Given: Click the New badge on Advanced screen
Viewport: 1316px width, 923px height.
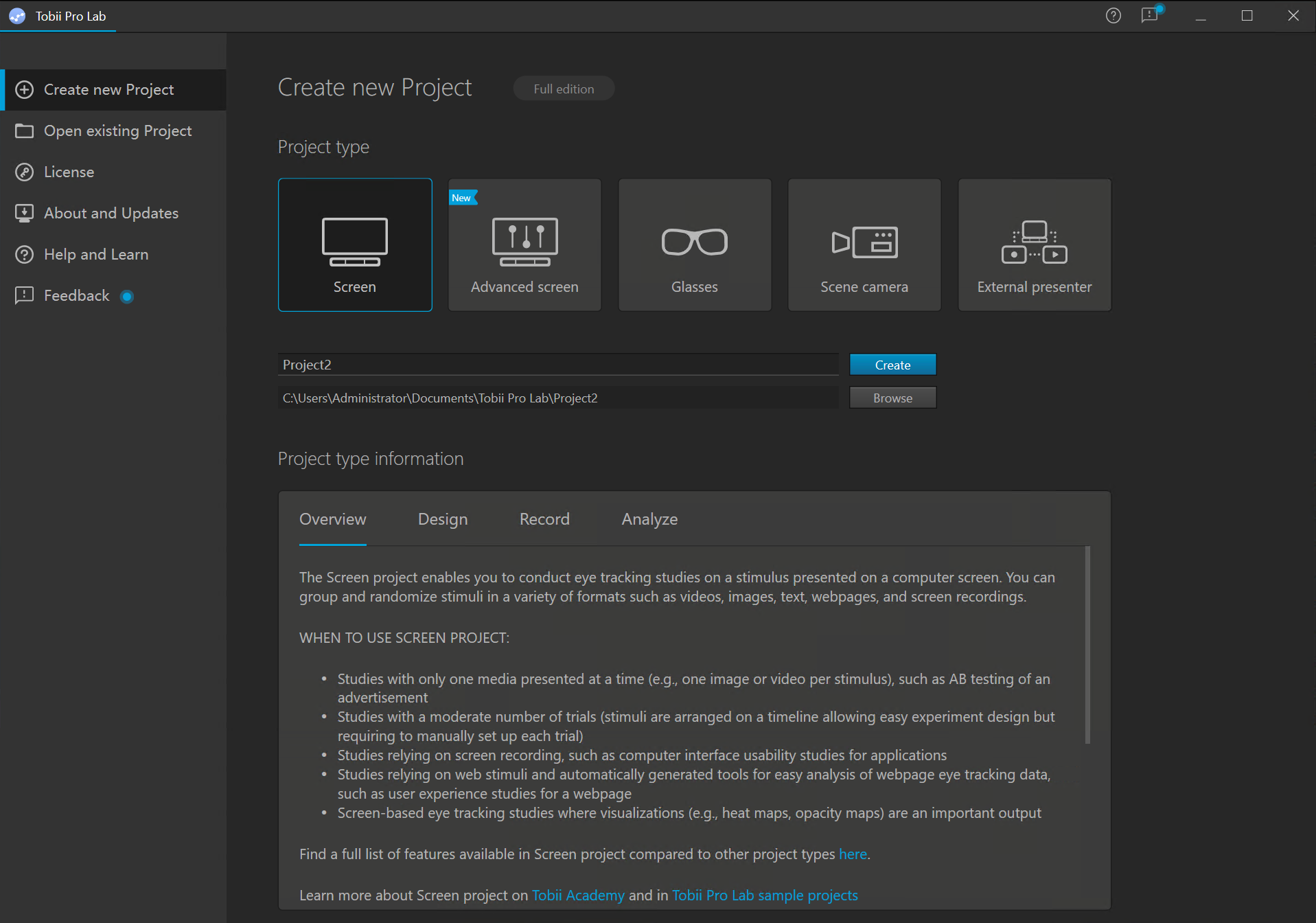Looking at the screenshot, I should [x=463, y=198].
